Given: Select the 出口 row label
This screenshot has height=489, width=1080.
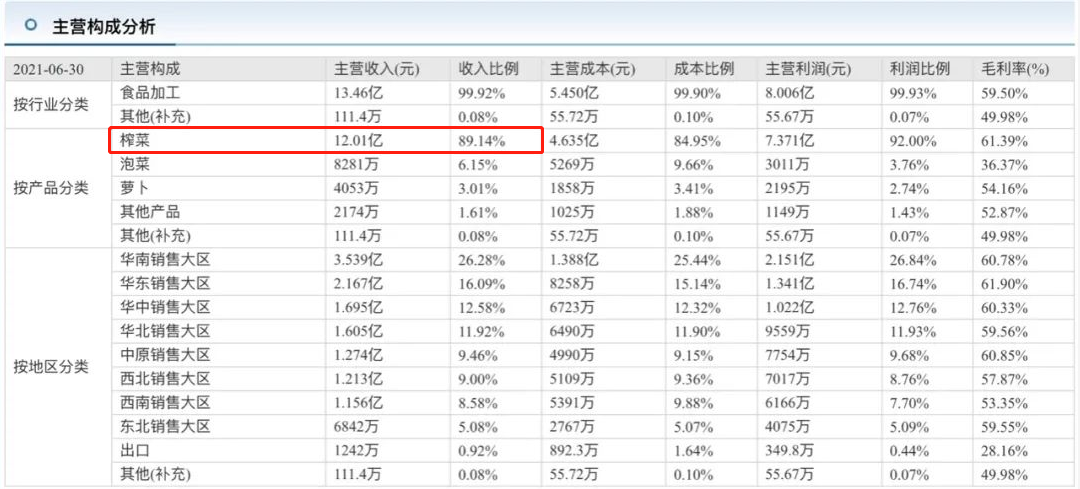Looking at the screenshot, I should (135, 450).
